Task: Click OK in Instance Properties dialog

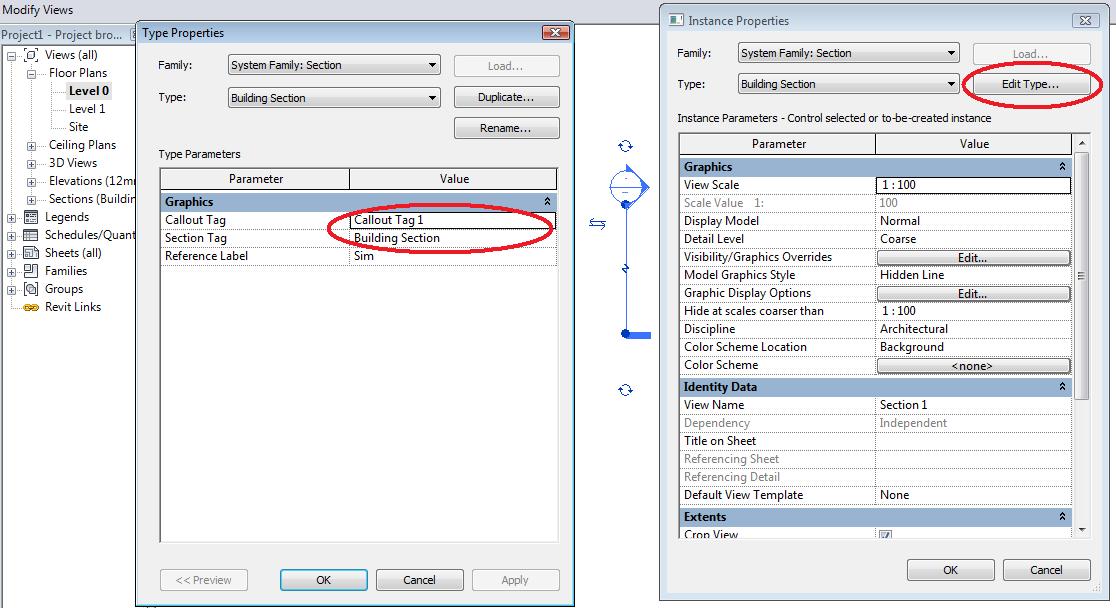Action: click(950, 570)
